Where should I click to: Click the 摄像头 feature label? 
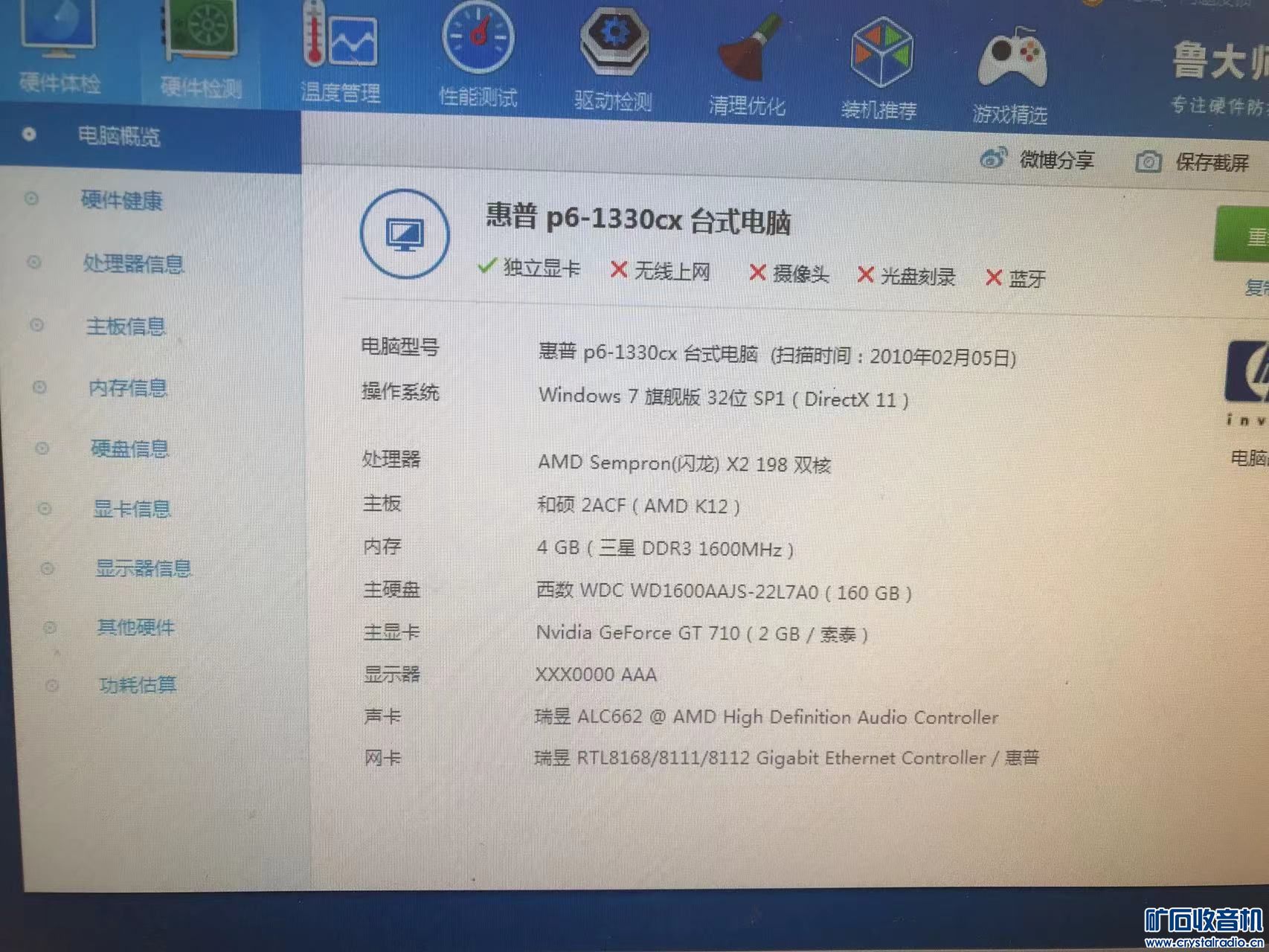pyautogui.click(x=800, y=274)
